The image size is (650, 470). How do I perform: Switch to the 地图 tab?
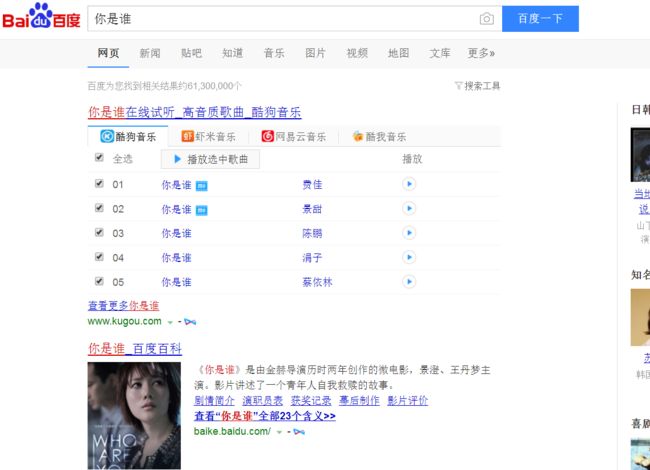coord(398,53)
